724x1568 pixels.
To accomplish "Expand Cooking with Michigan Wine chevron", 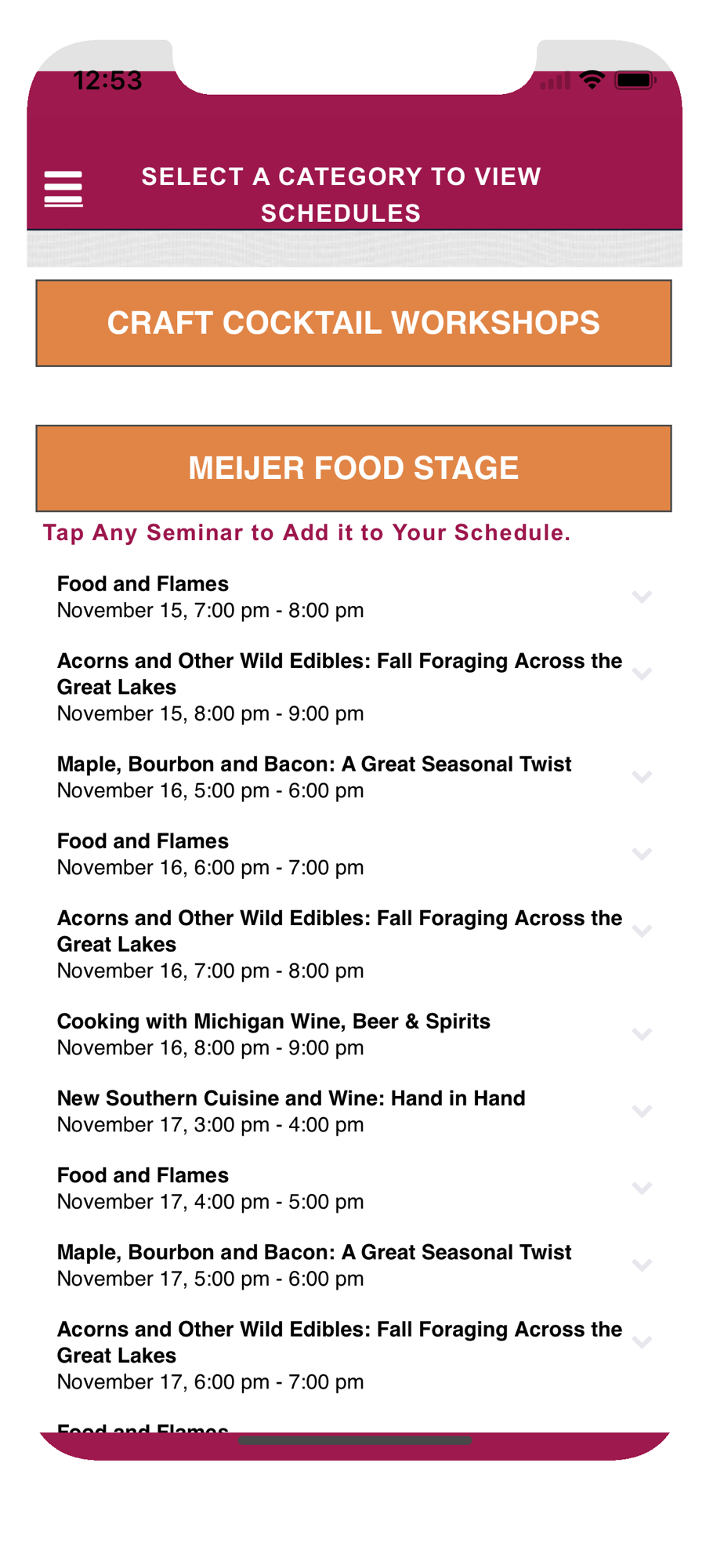I will [642, 1034].
